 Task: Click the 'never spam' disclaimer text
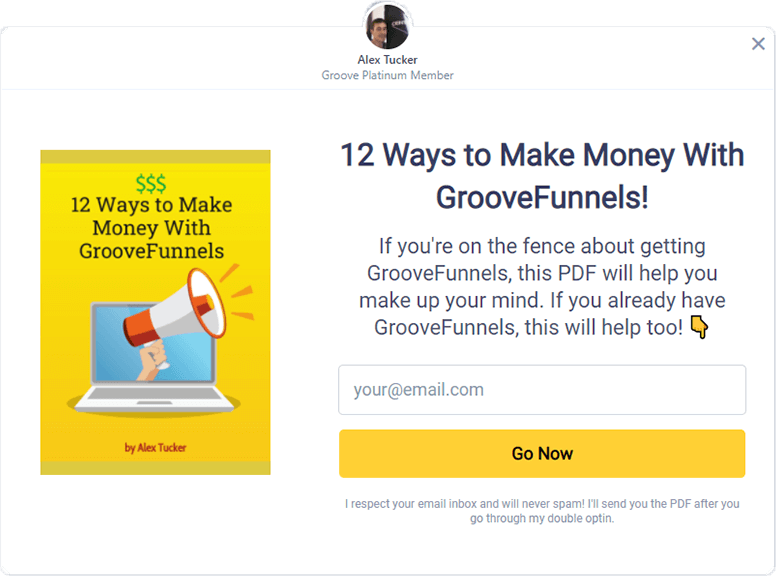point(542,511)
